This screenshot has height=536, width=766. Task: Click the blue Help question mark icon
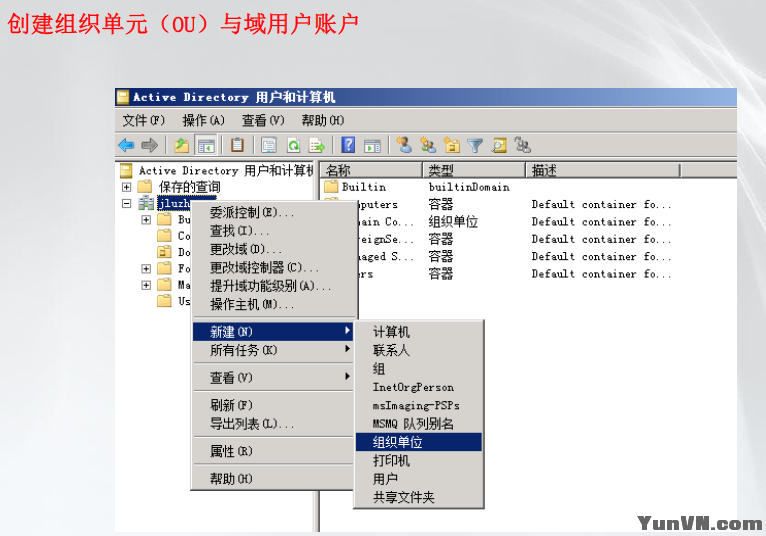(348, 145)
